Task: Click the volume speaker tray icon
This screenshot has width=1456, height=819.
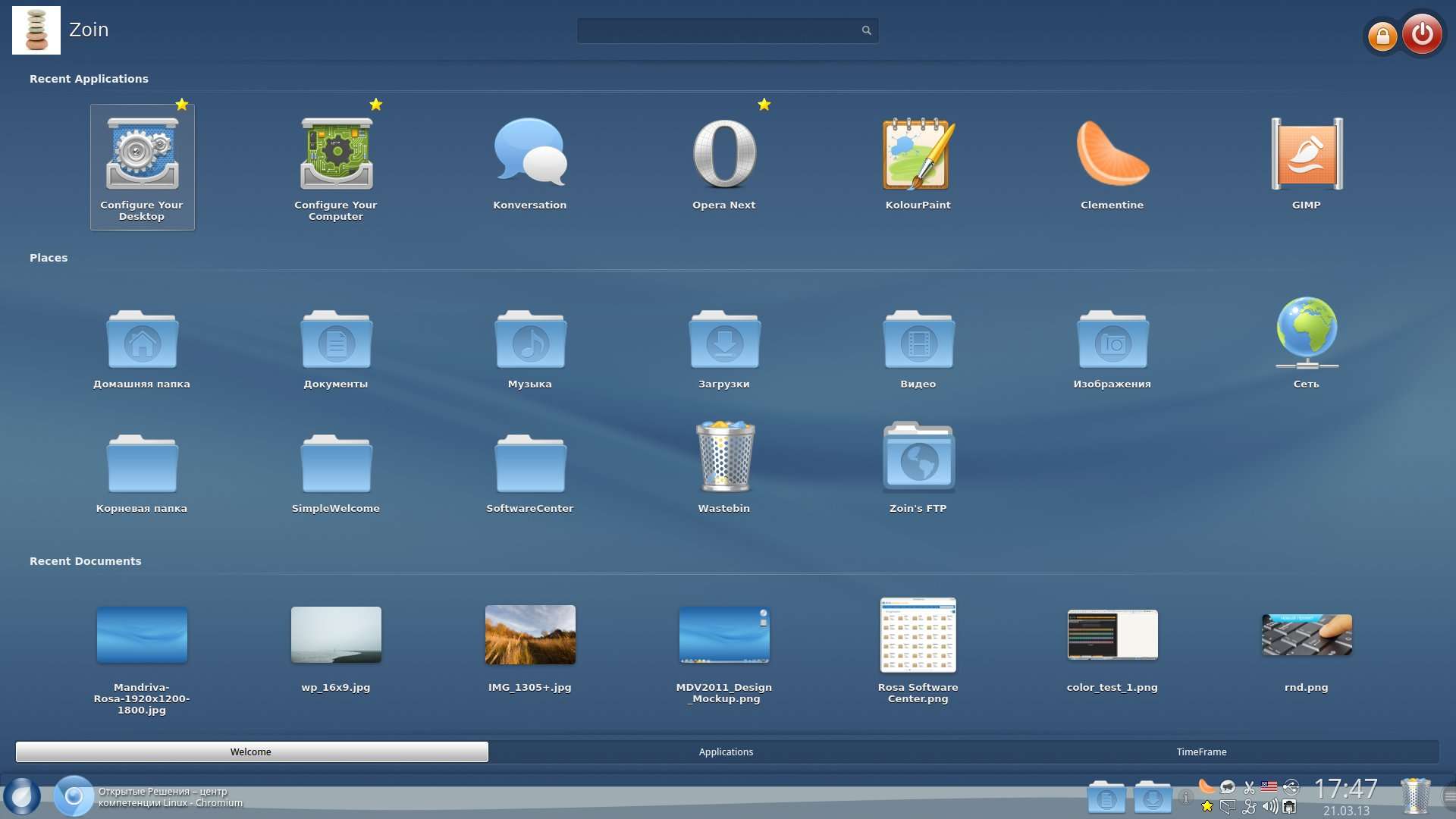Action: (x=1269, y=807)
